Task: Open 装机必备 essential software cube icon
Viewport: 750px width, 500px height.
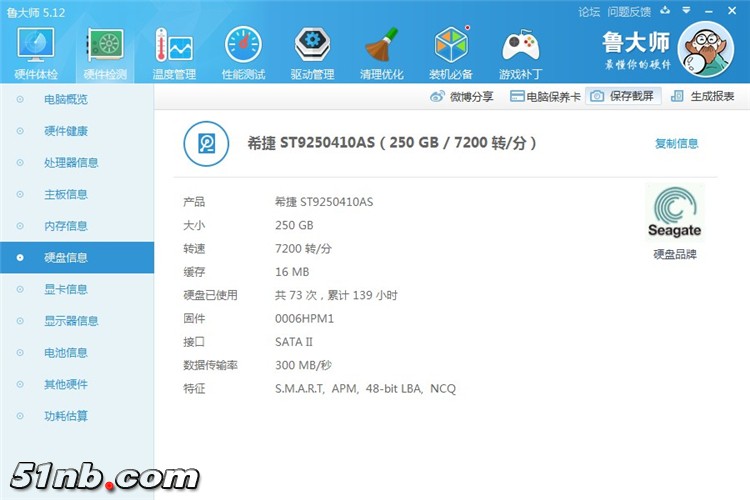Action: click(451, 53)
